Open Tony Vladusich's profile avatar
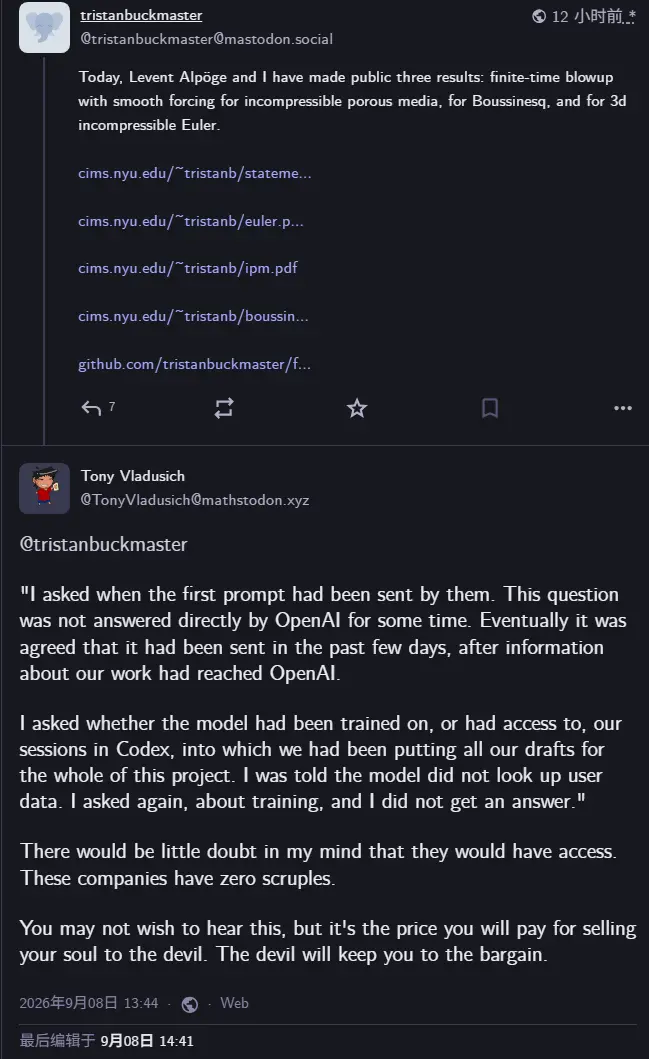This screenshot has height=1059, width=649. click(45, 488)
